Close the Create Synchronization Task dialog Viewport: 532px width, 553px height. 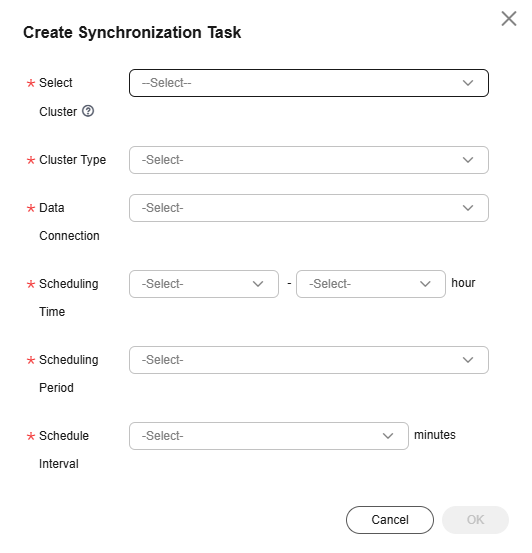coord(508,19)
